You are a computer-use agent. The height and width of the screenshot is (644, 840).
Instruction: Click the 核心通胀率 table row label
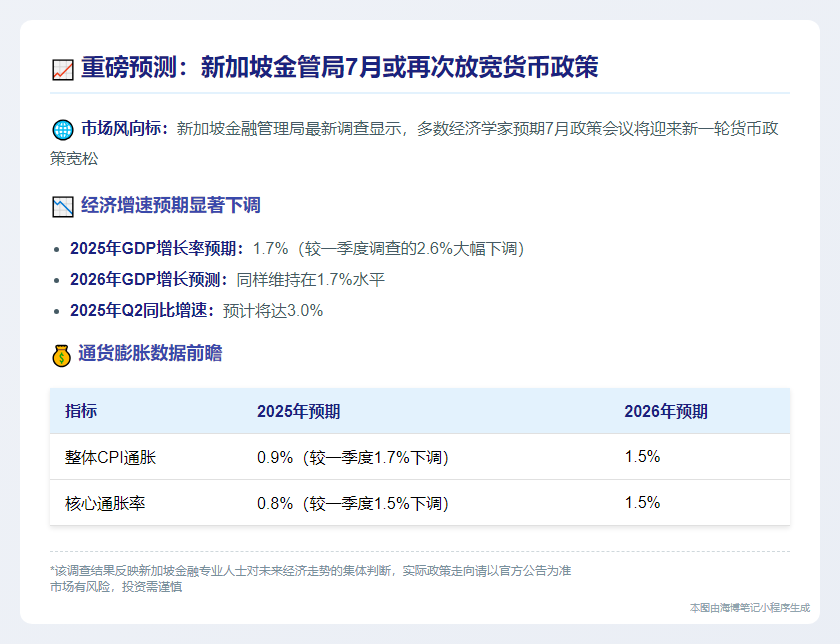pyautogui.click(x=105, y=503)
